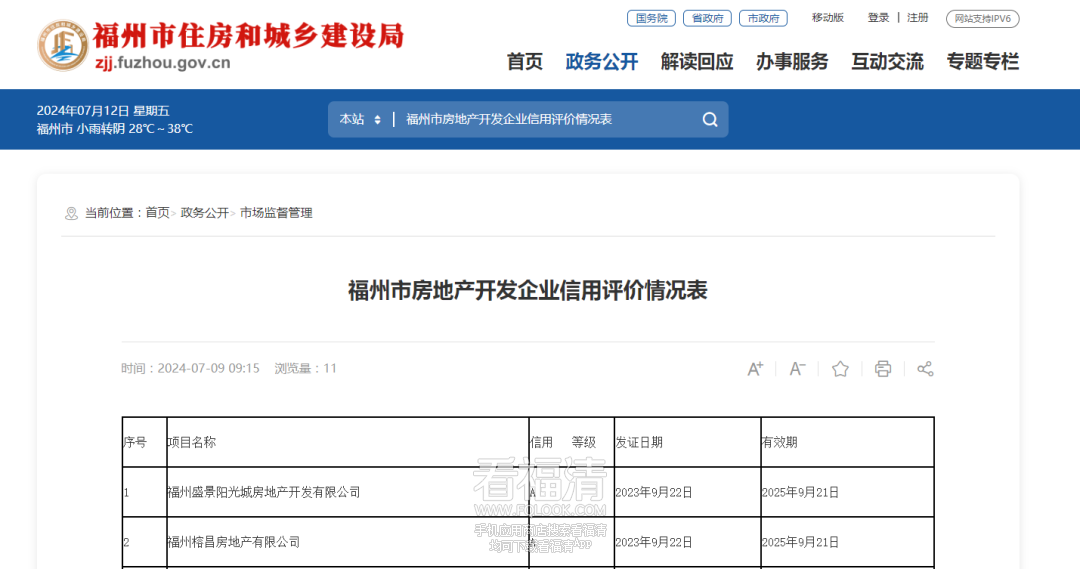Image resolution: width=1080 pixels, height=569 pixels.
Task: Open 首页 in main navigation
Action: (525, 62)
